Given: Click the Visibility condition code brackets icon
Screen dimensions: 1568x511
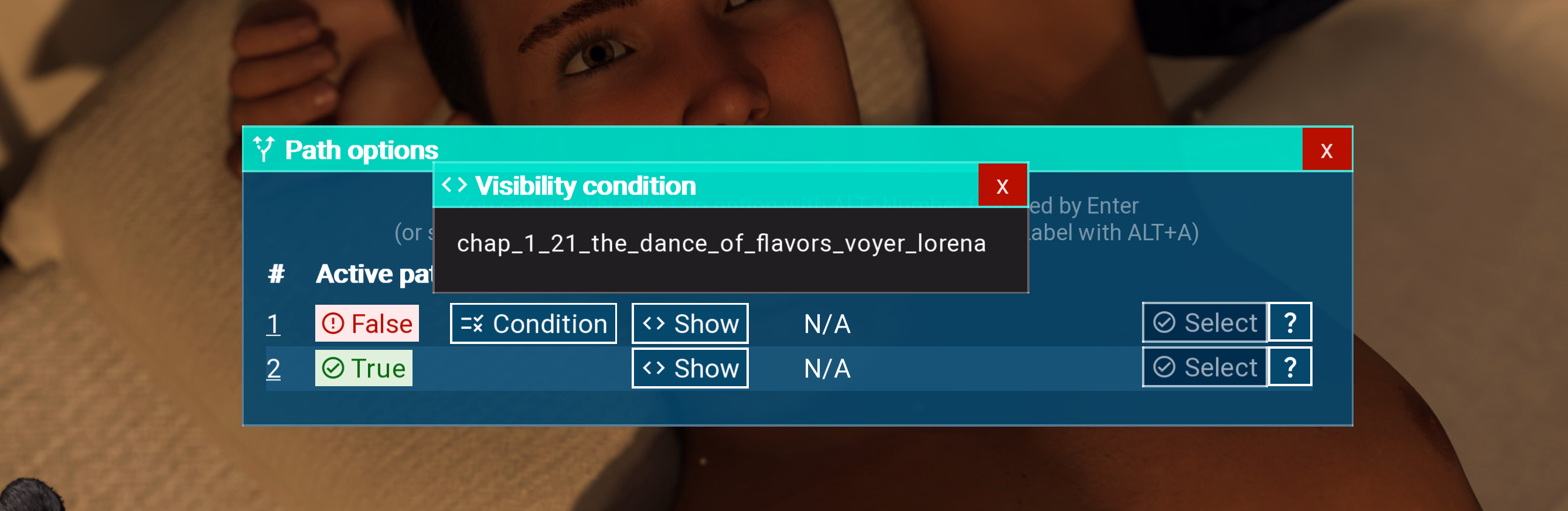Looking at the screenshot, I should pos(454,185).
